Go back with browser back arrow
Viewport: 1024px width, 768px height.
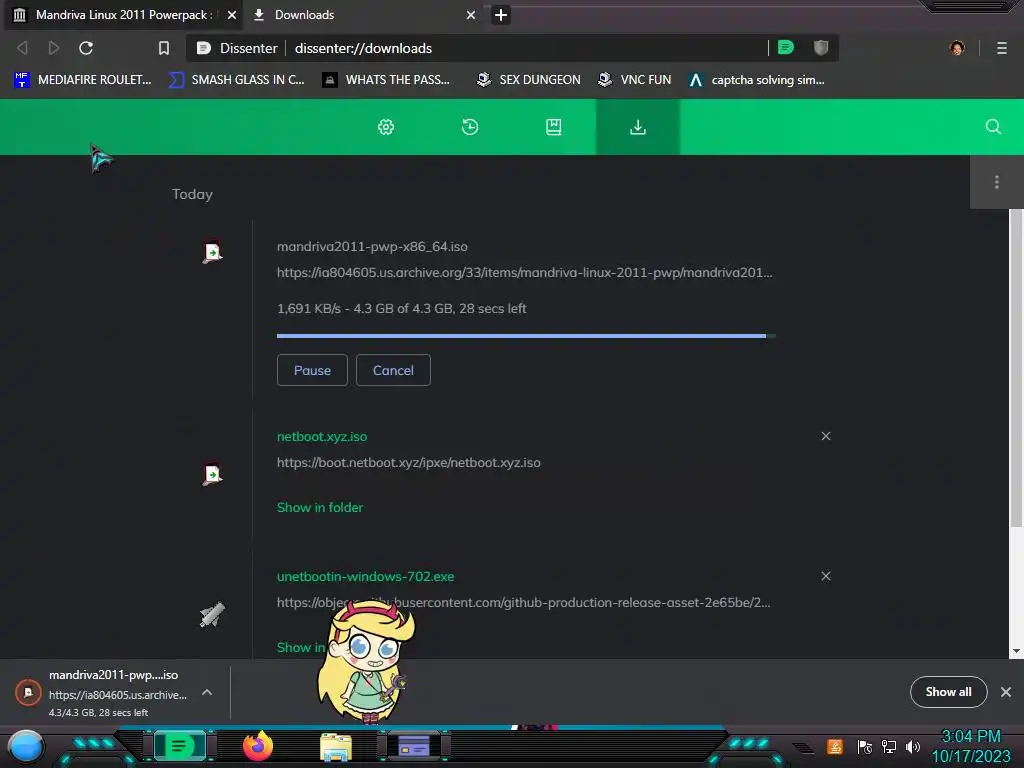click(x=22, y=48)
